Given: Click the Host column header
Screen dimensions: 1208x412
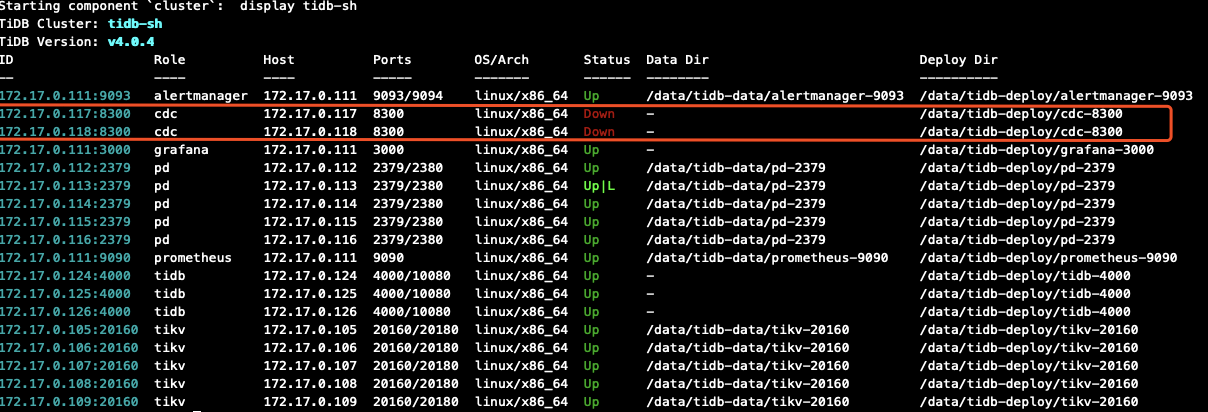Looking at the screenshot, I should pyautogui.click(x=279, y=60).
